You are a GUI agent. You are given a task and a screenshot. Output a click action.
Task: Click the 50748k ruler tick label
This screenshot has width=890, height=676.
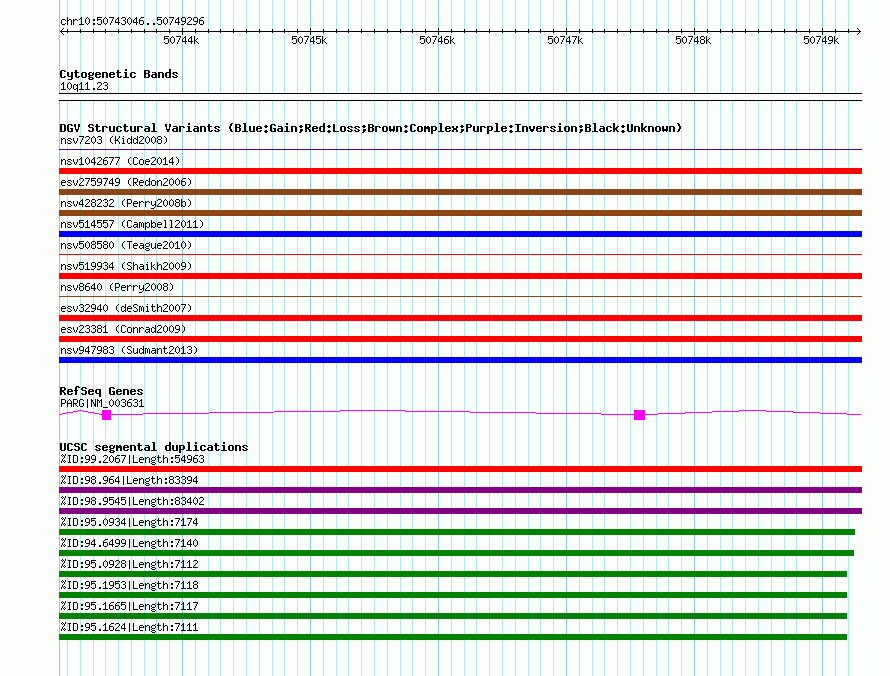pos(693,40)
